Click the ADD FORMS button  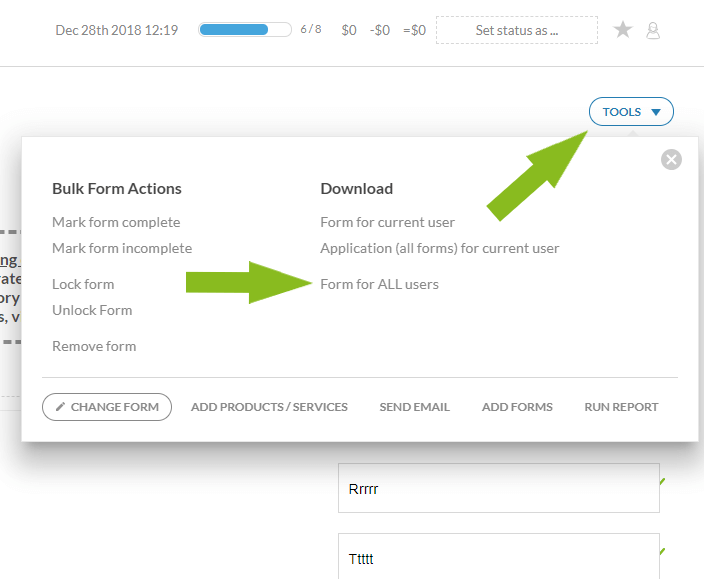point(517,407)
